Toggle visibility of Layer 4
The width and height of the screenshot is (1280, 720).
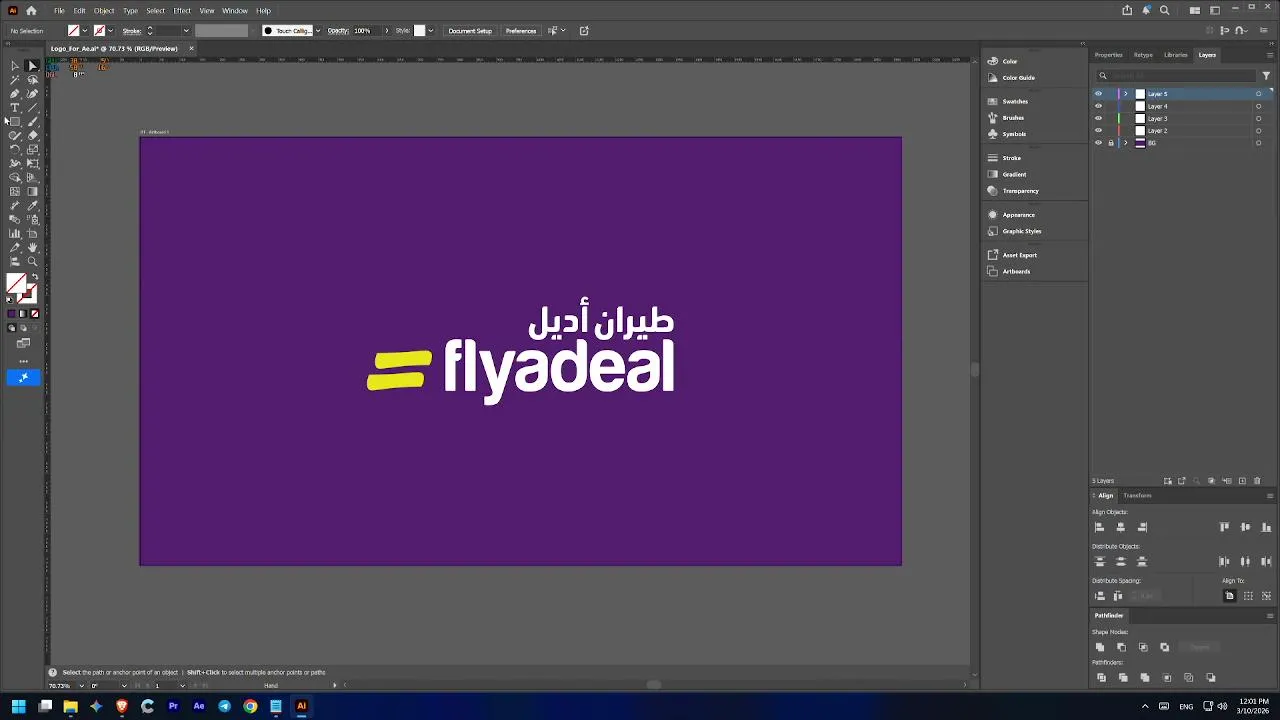point(1098,106)
